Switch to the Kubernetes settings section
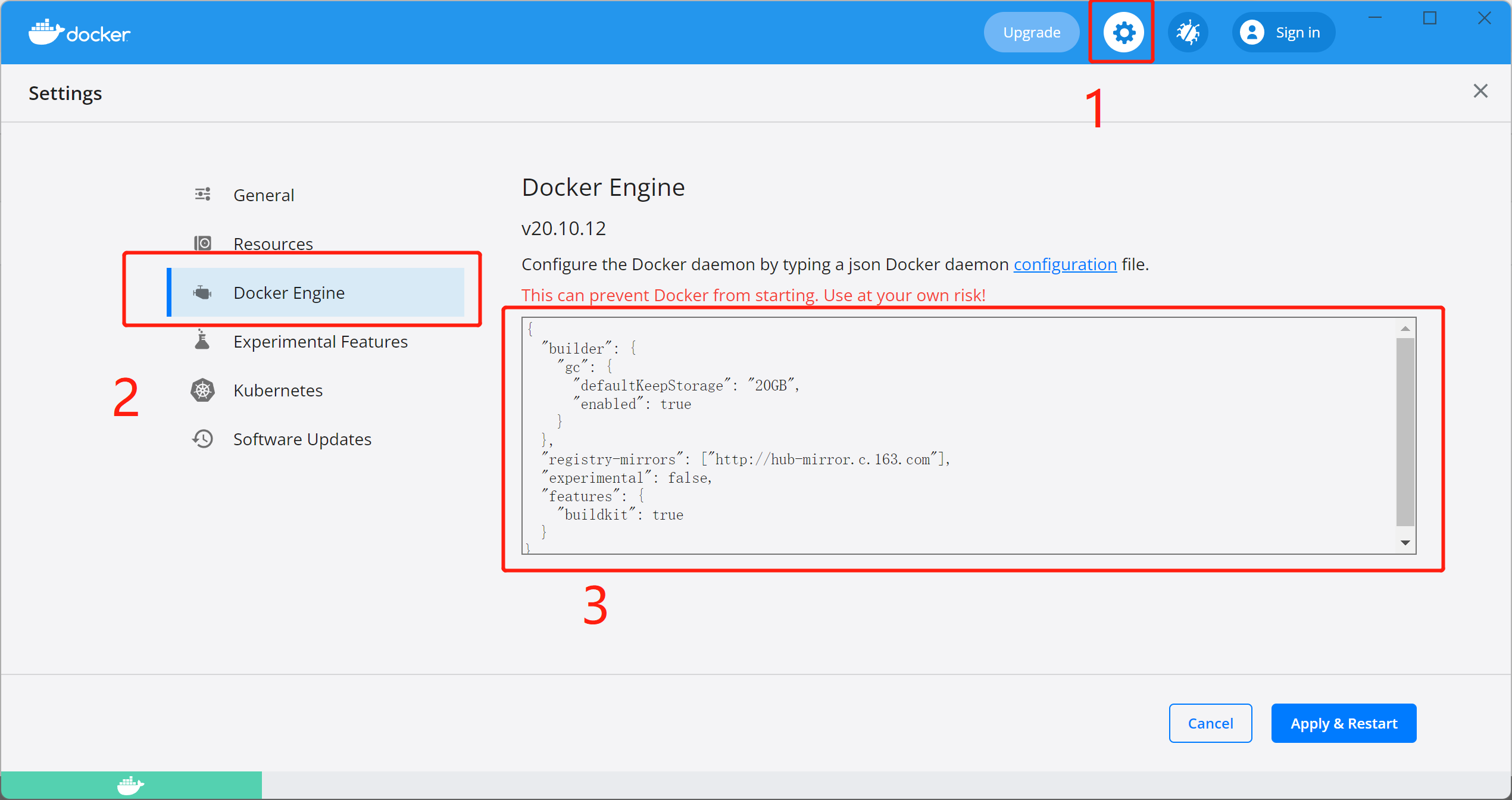Viewport: 1512px width, 800px height. tap(277, 390)
